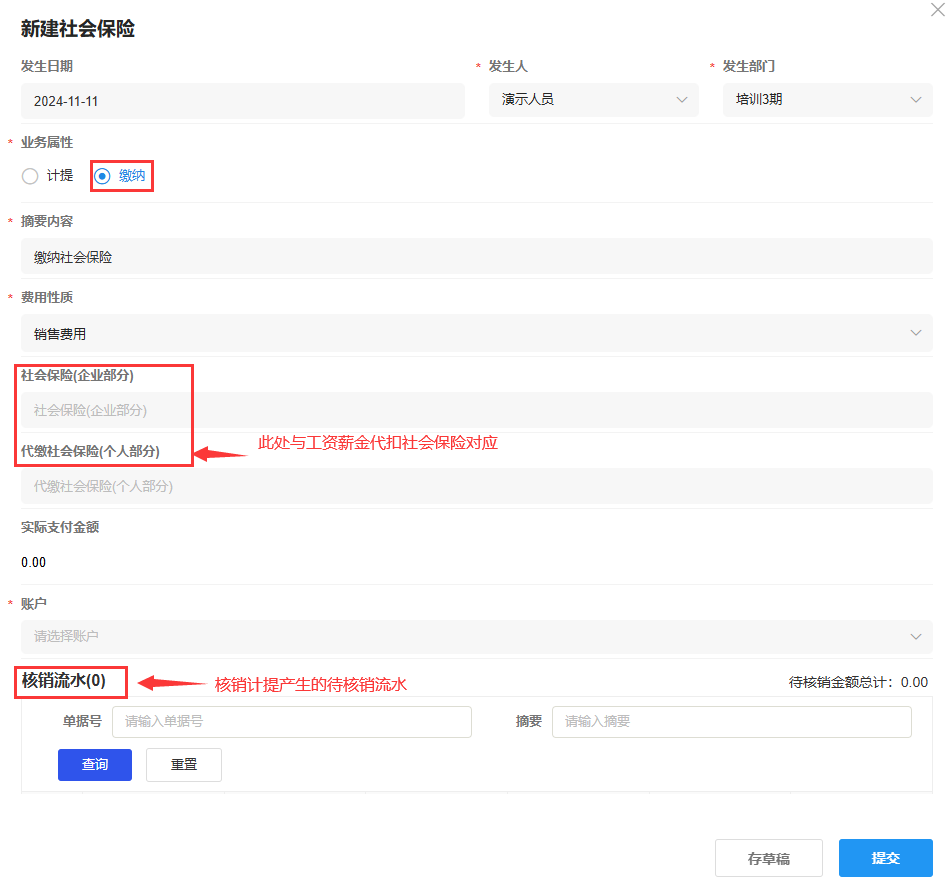
Task: Focus the 代缴社会保险(个人部分) input field
Action: click(x=476, y=487)
